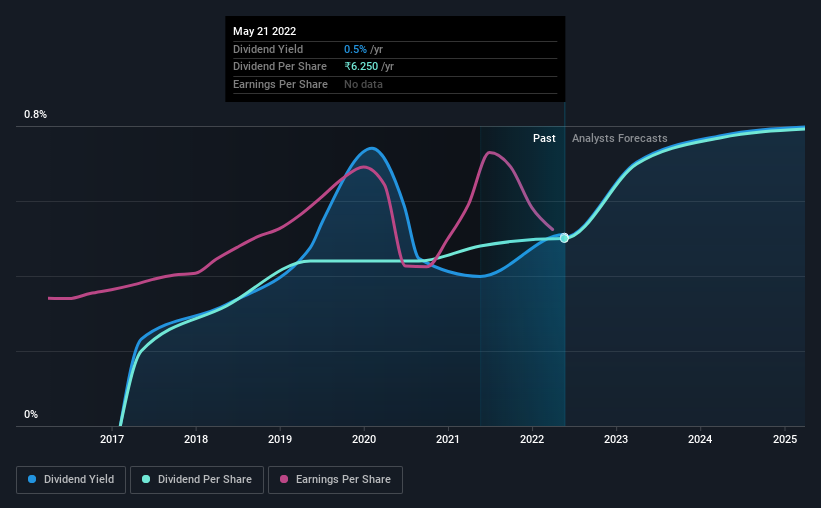Click the 2022 x-axis label
The width and height of the screenshot is (821, 508).
pos(532,439)
